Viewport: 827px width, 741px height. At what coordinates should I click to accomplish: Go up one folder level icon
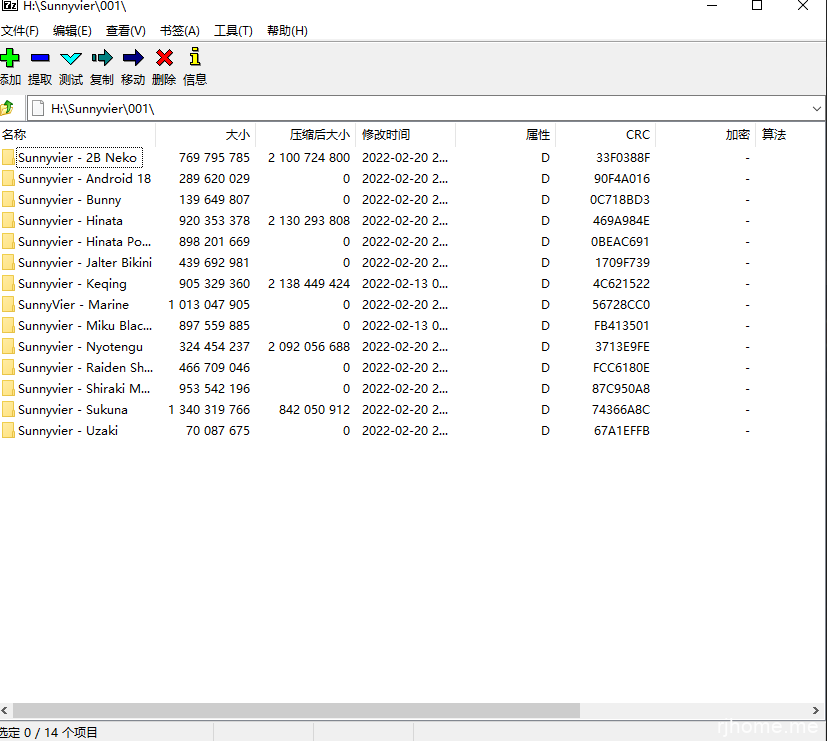pos(8,108)
